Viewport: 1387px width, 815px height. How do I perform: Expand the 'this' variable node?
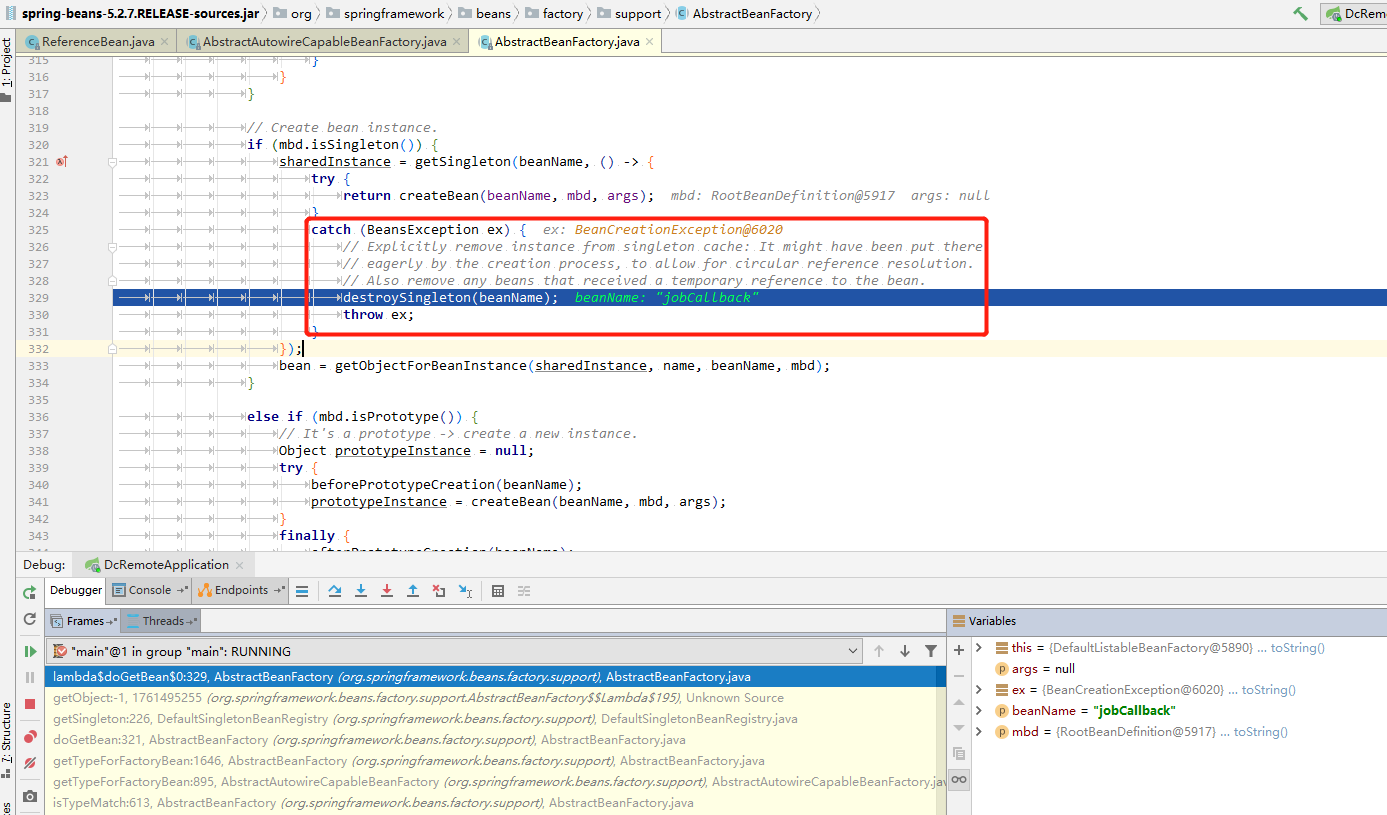[x=980, y=648]
